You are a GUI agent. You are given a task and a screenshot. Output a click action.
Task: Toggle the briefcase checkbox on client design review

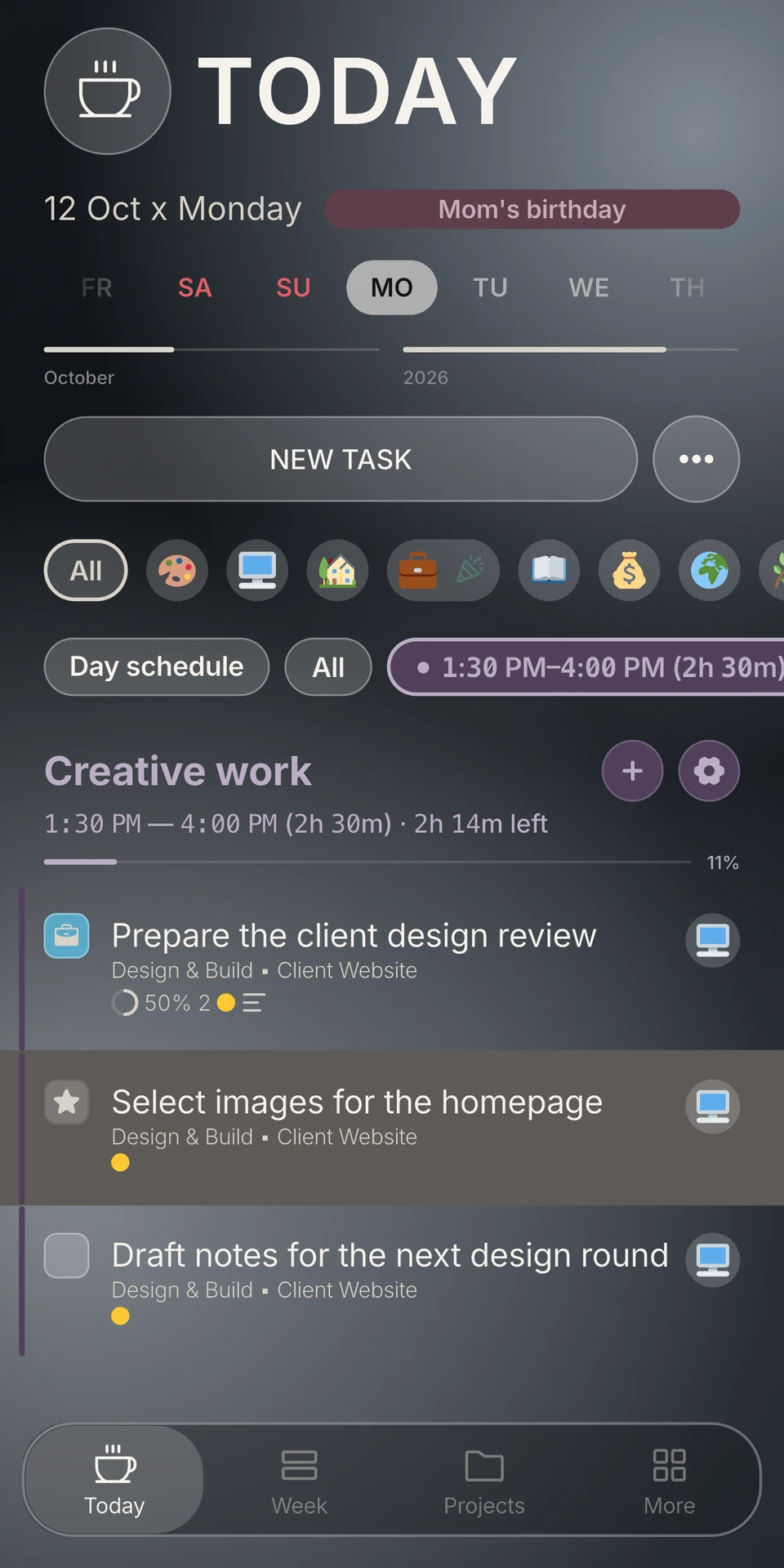pyautogui.click(x=67, y=936)
